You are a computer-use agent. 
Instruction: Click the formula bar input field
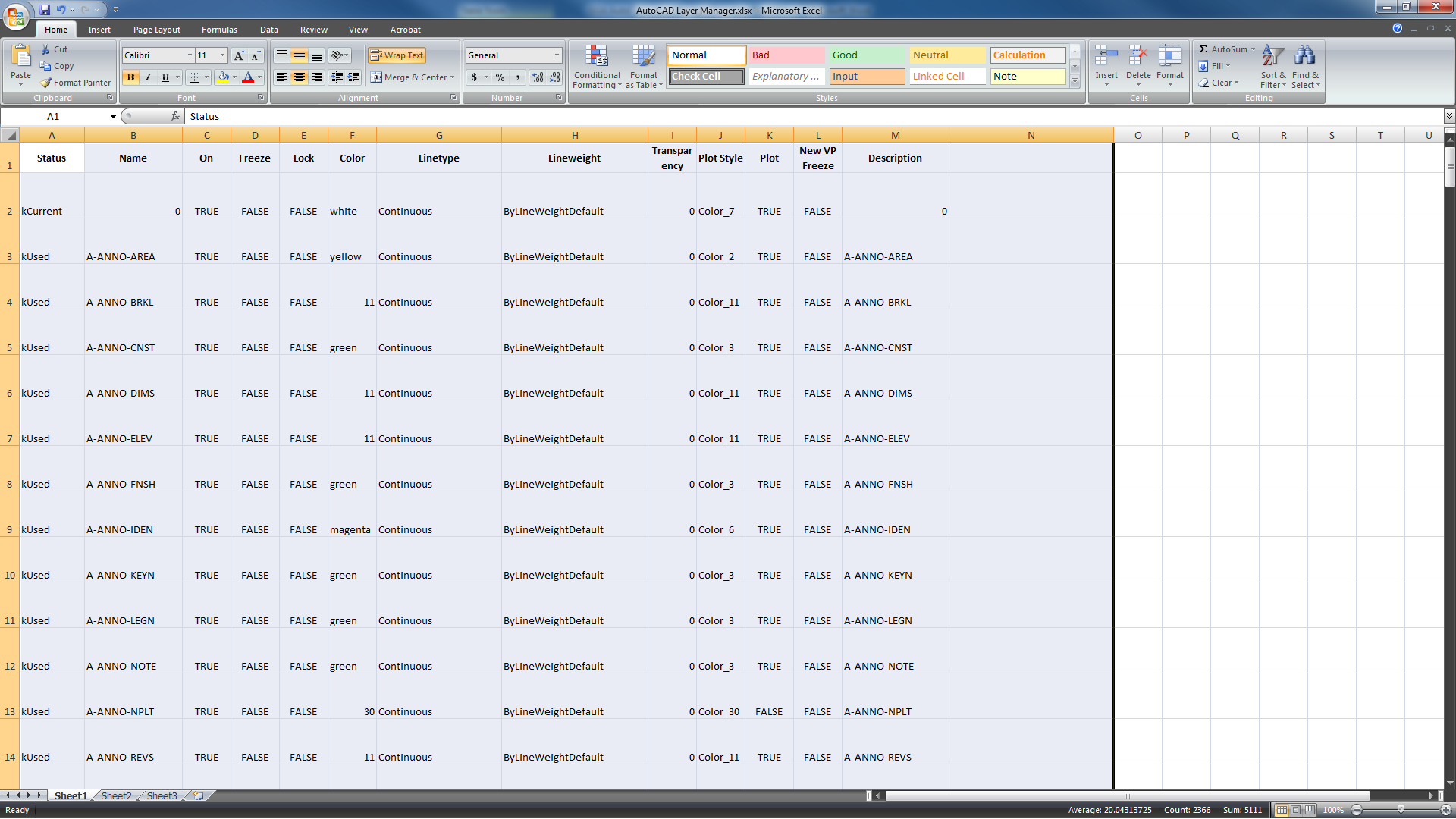pos(758,117)
